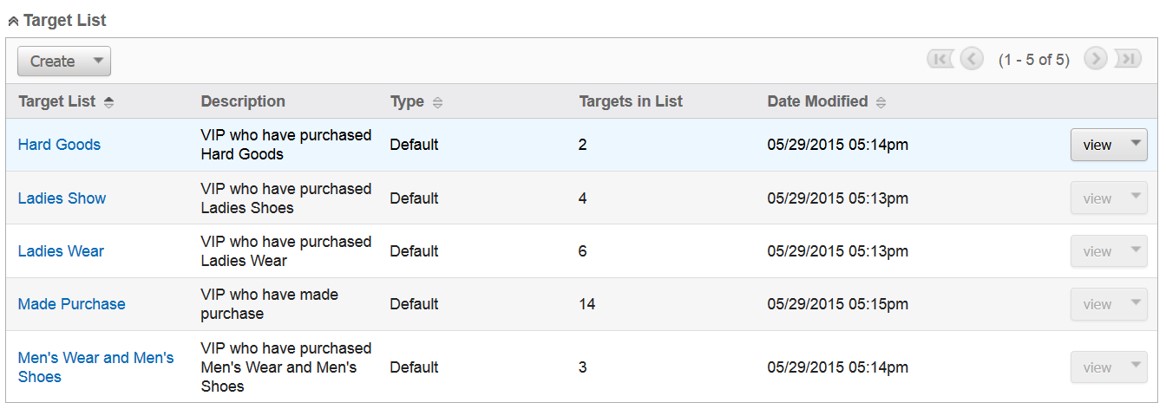Open Men's Wear and Men's Shoes link

click(x=96, y=367)
